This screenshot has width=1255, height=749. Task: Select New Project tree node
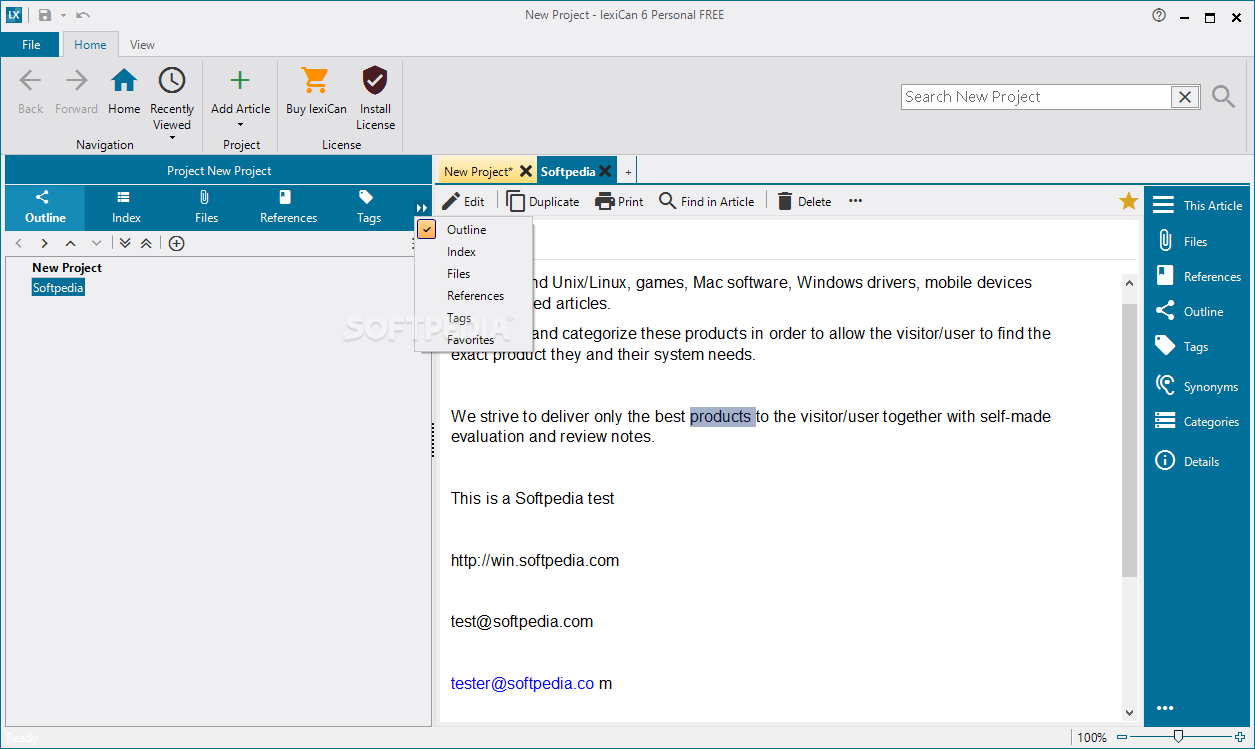click(67, 268)
